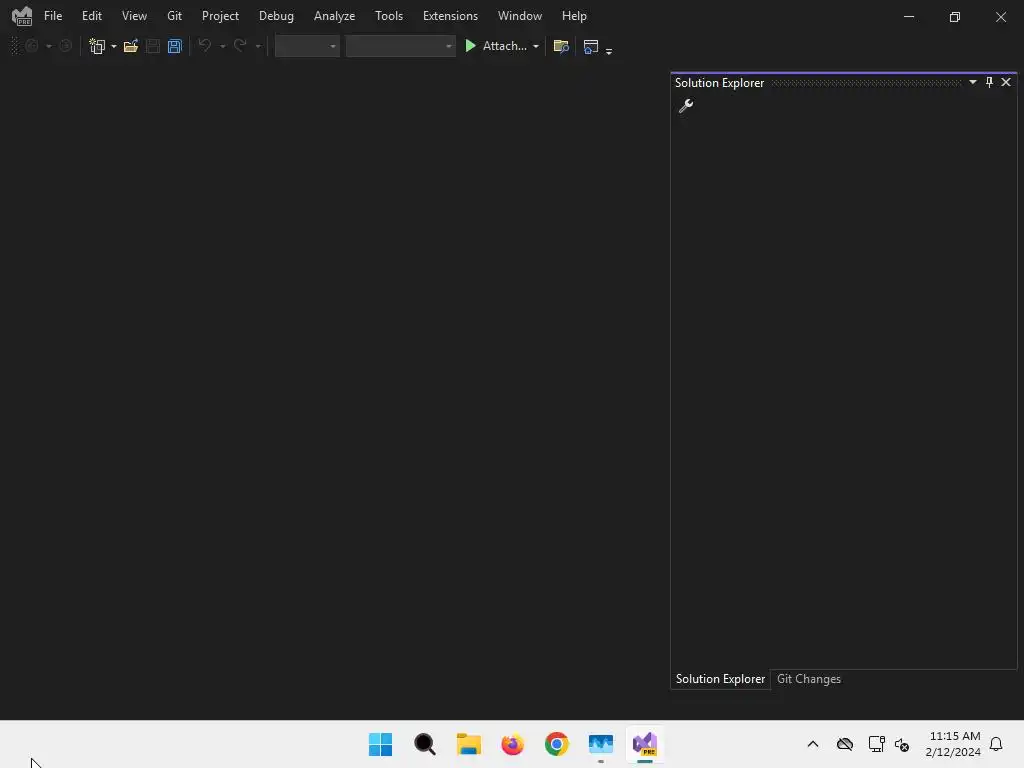1024x768 pixels.
Task: Click the Solution Explorer panel title bar
Action: (x=818, y=82)
